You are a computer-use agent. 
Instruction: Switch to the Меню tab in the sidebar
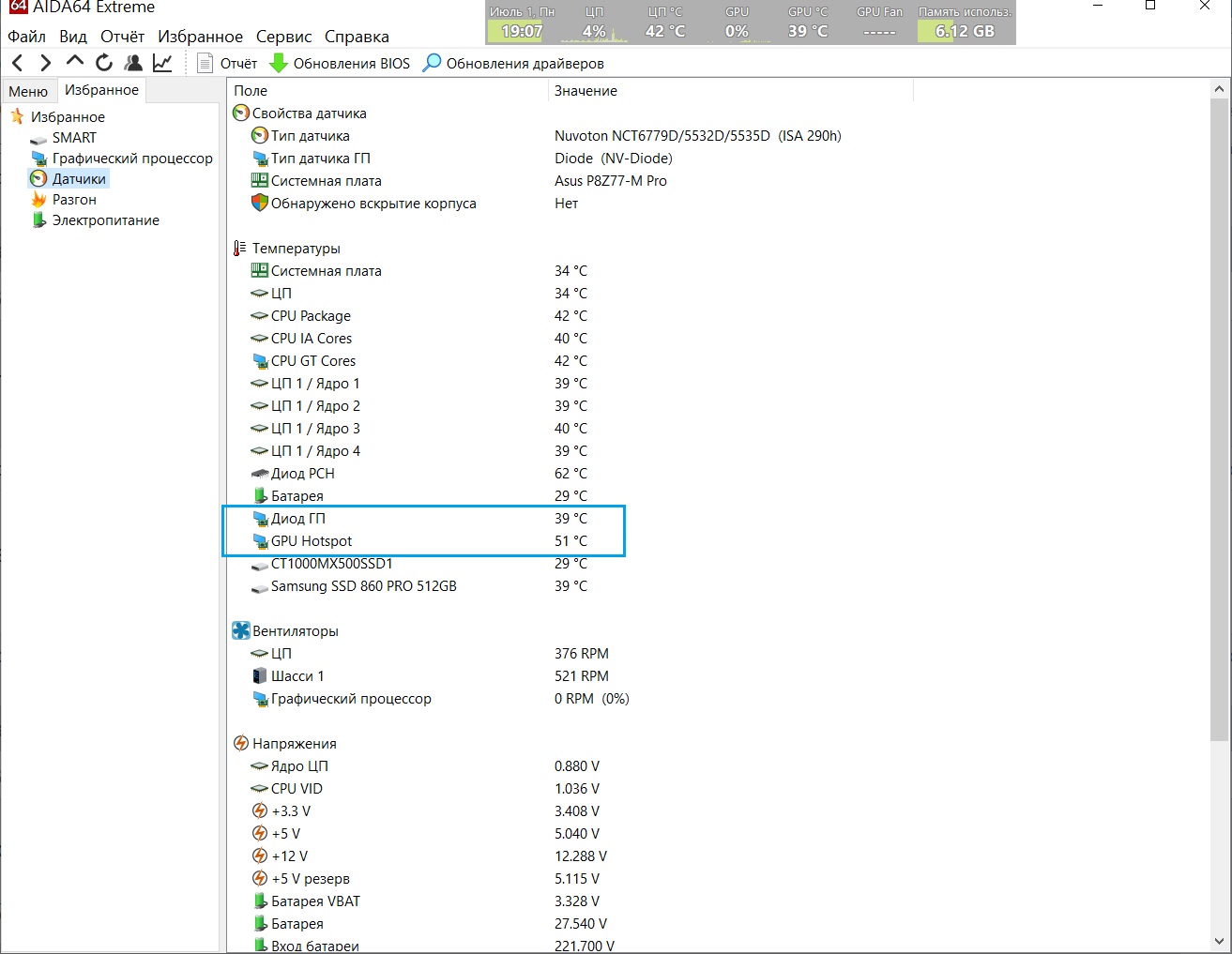[28, 91]
